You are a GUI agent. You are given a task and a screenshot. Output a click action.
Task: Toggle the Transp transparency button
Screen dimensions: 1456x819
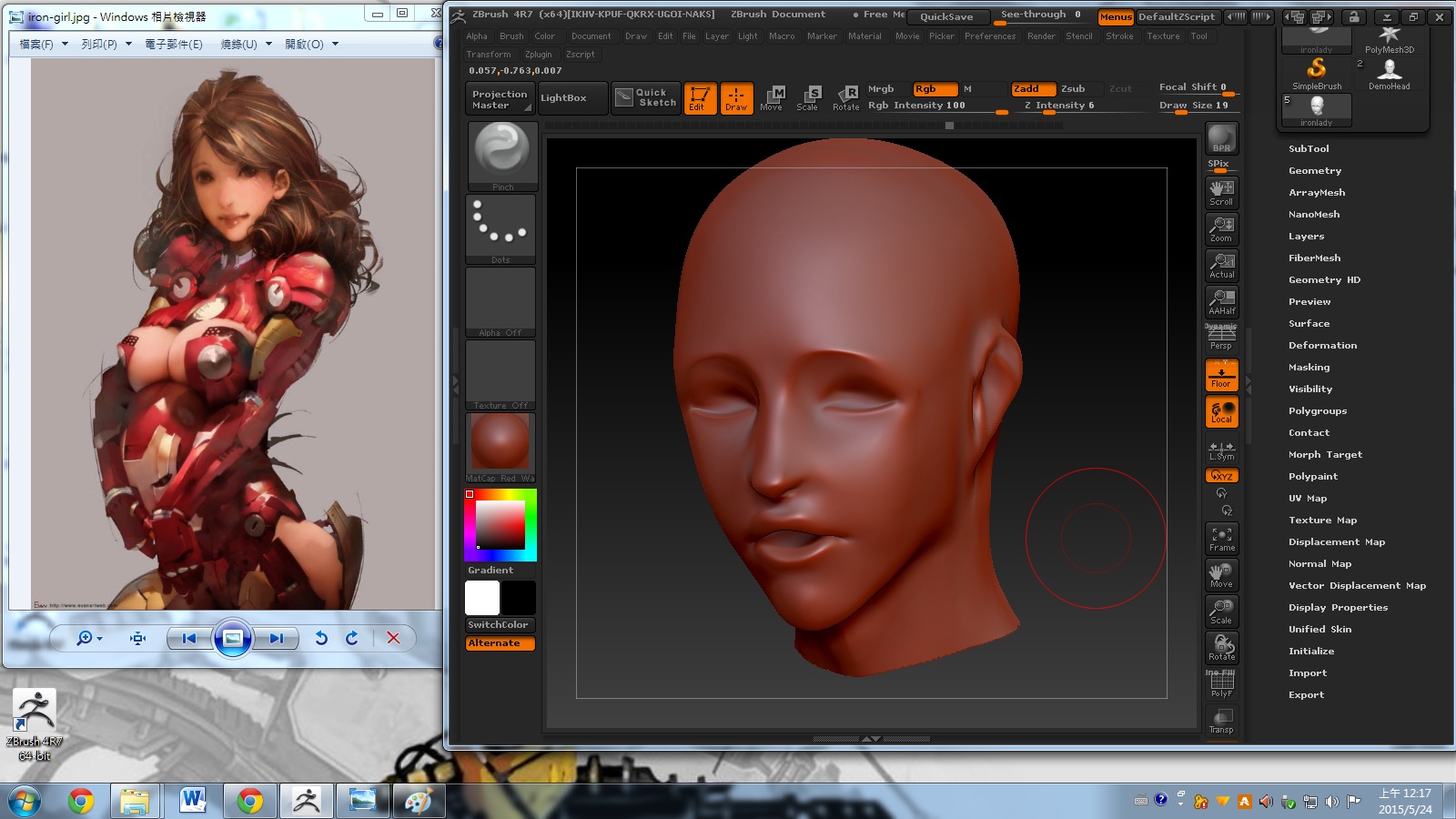[1221, 721]
